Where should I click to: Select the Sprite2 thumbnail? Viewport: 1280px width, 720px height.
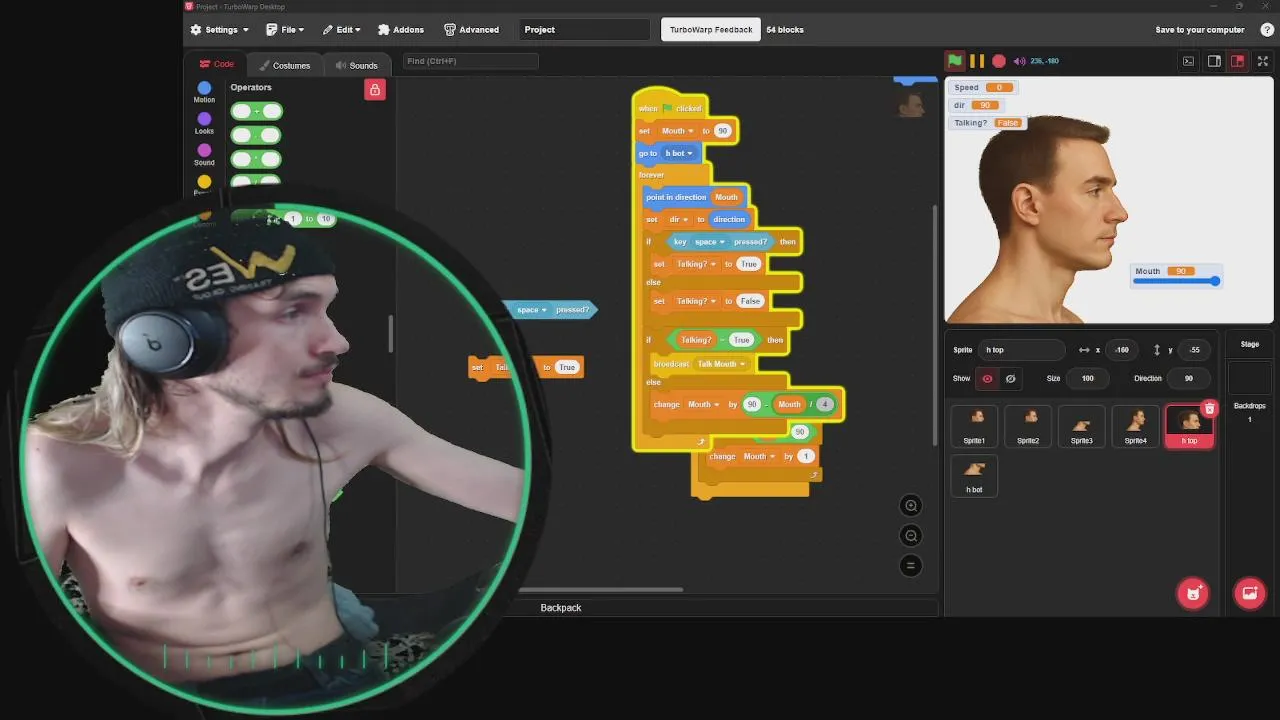click(x=1028, y=426)
